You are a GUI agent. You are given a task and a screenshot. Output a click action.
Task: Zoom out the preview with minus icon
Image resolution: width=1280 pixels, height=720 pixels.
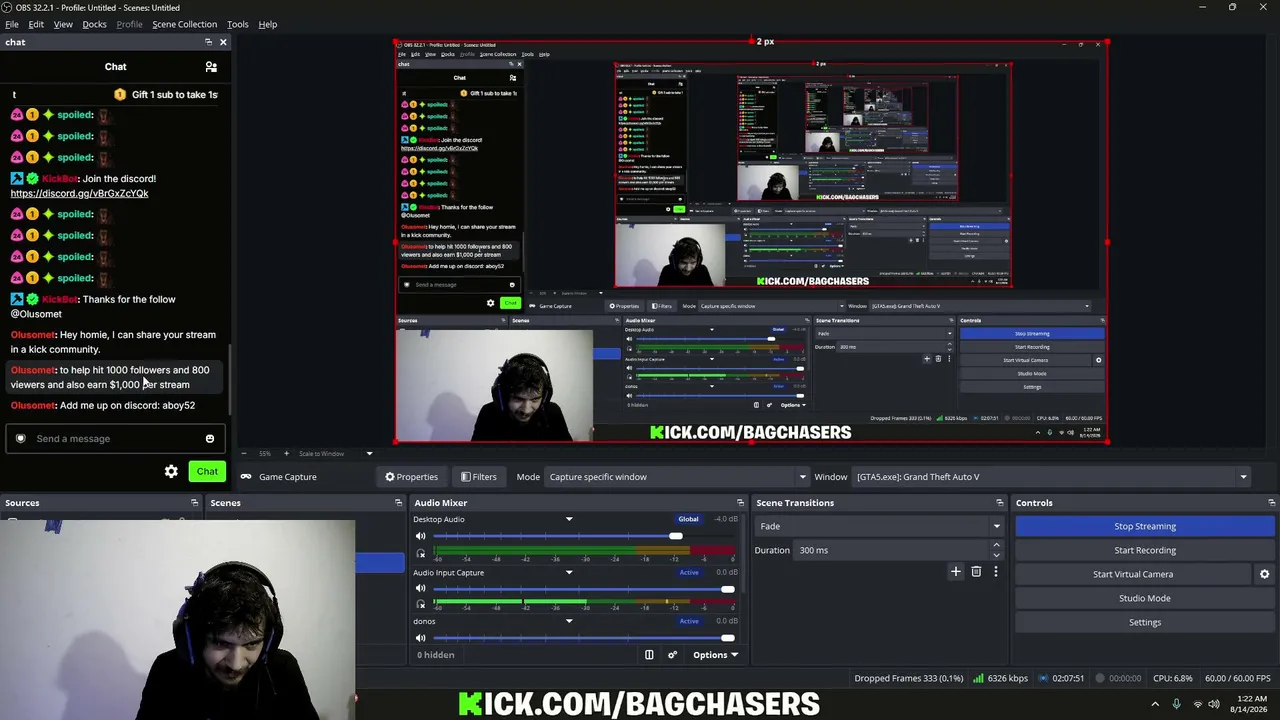pos(242,453)
